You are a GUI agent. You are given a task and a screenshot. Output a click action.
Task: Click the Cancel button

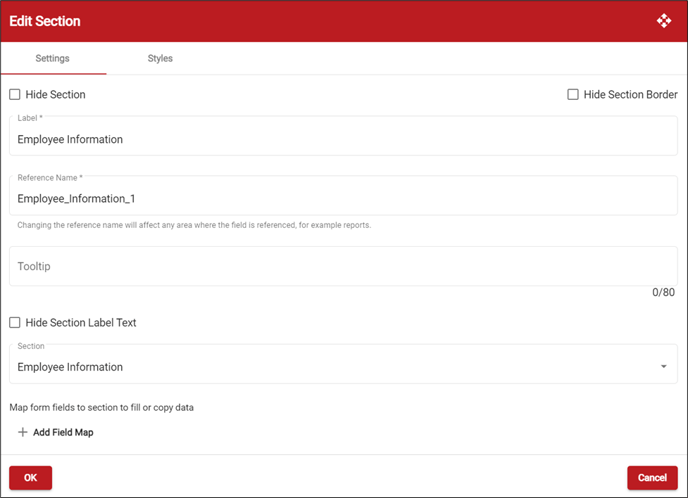click(652, 478)
